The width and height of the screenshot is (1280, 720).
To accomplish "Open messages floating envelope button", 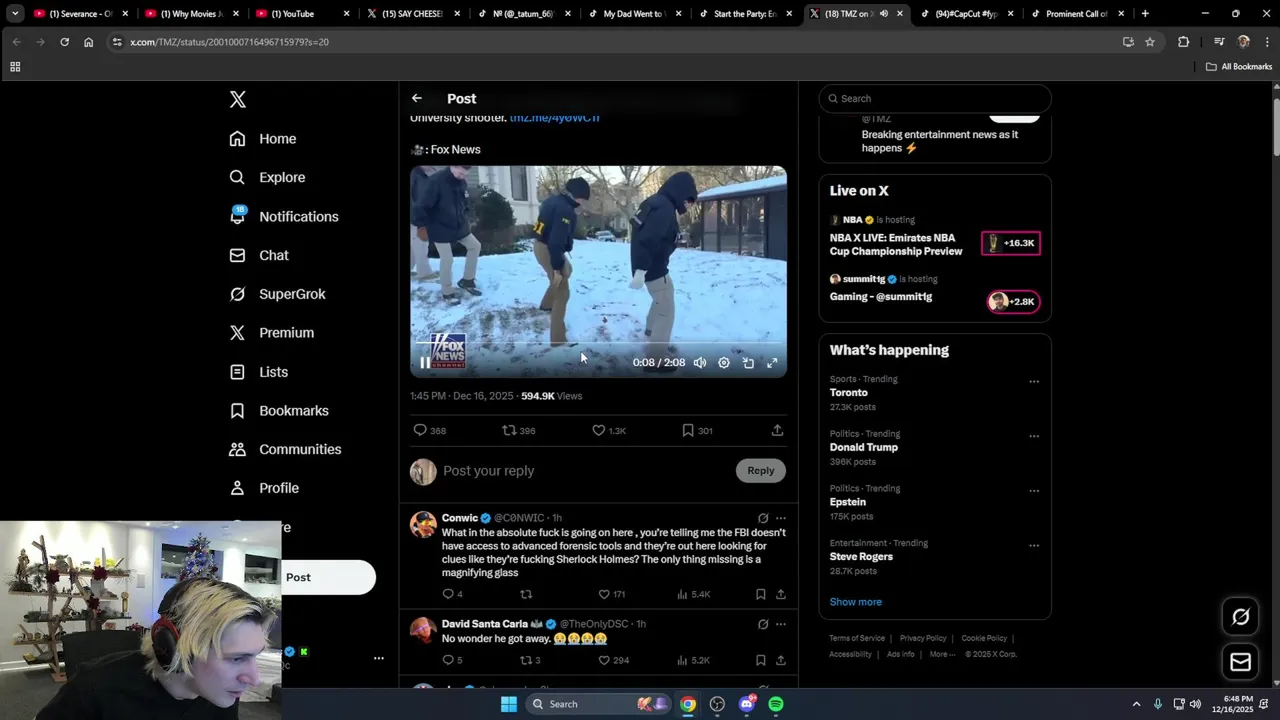I will pyautogui.click(x=1240, y=662).
